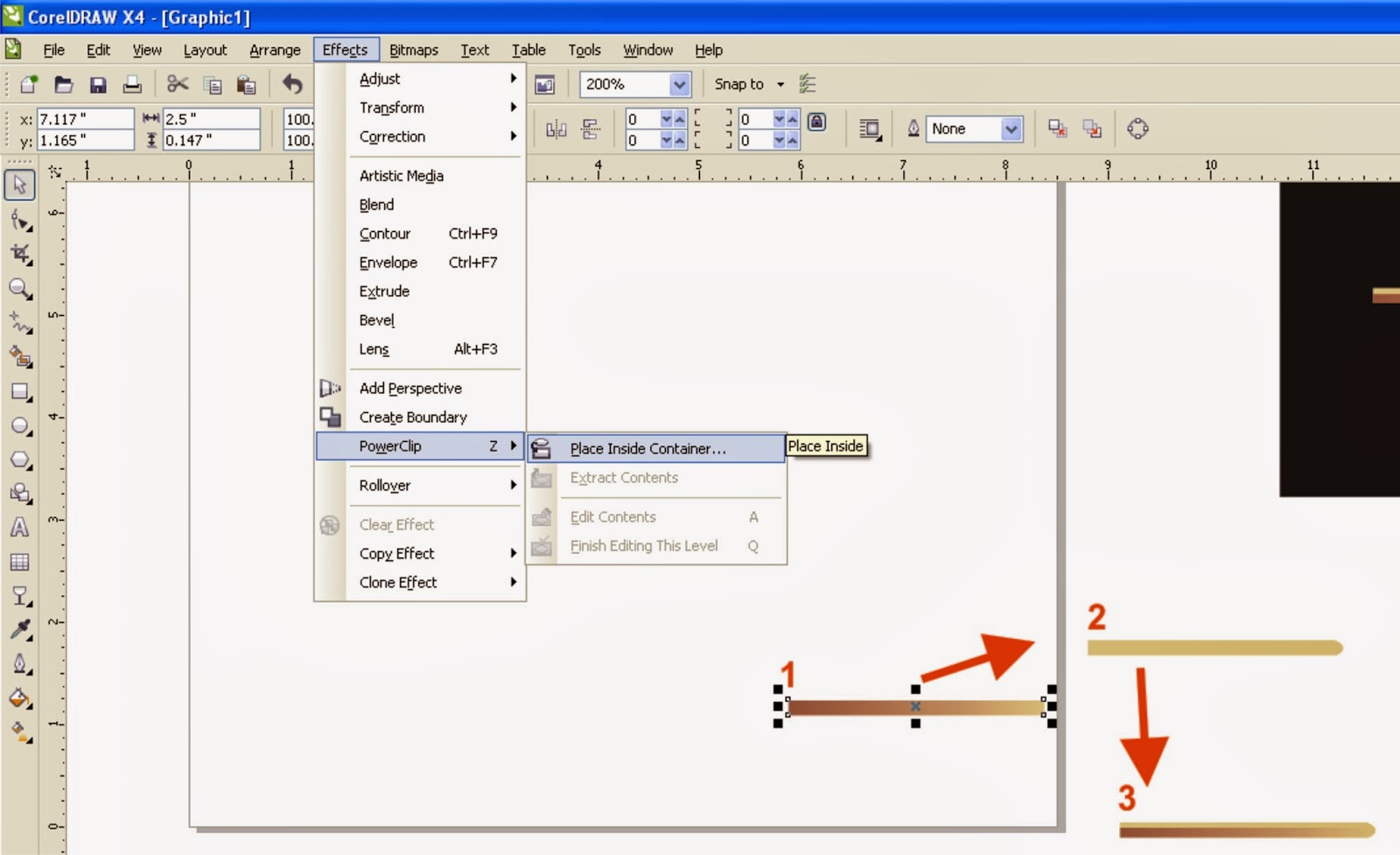Open the outline width None dropdown
1400x855 pixels.
(1011, 129)
